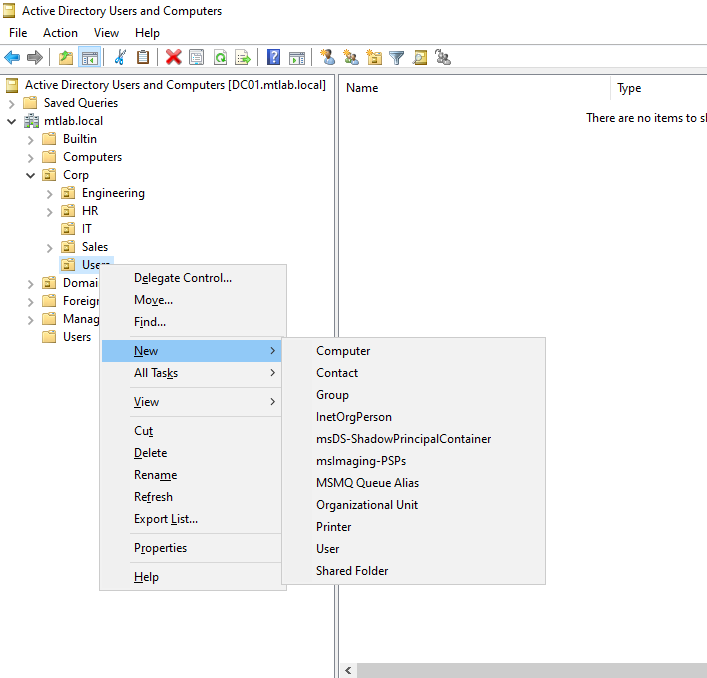This screenshot has width=707, height=678.
Task: Open Properties from context menu
Action: pos(192,548)
